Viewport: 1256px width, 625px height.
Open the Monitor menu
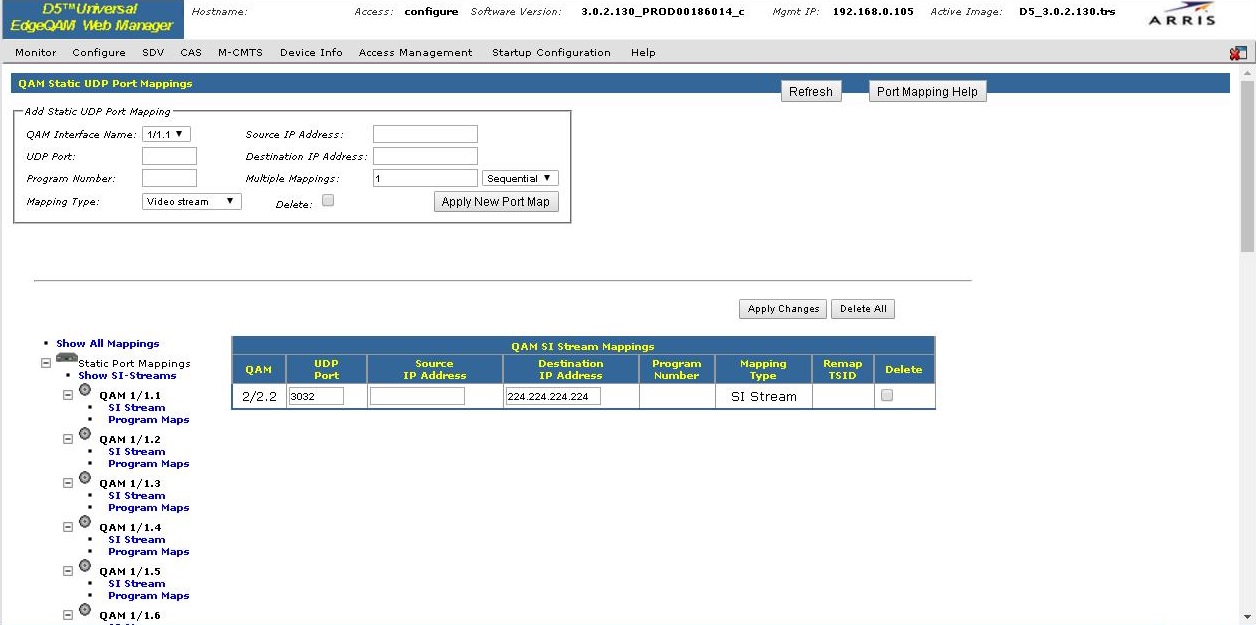(36, 52)
